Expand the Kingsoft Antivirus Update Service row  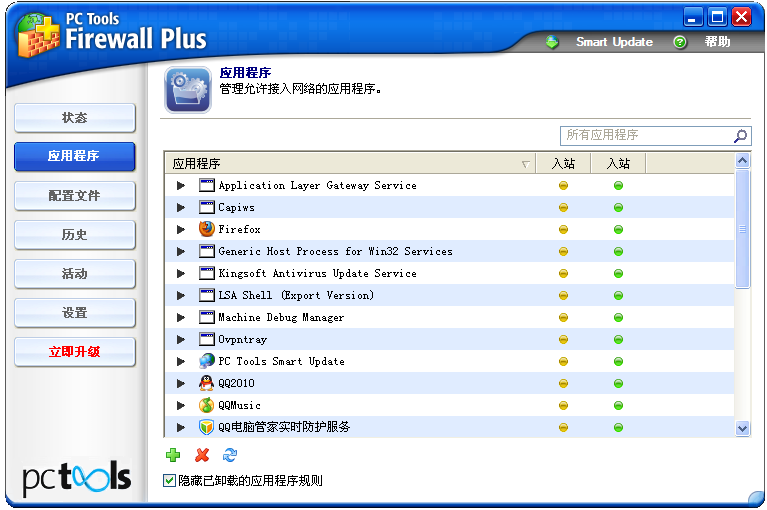(181, 274)
